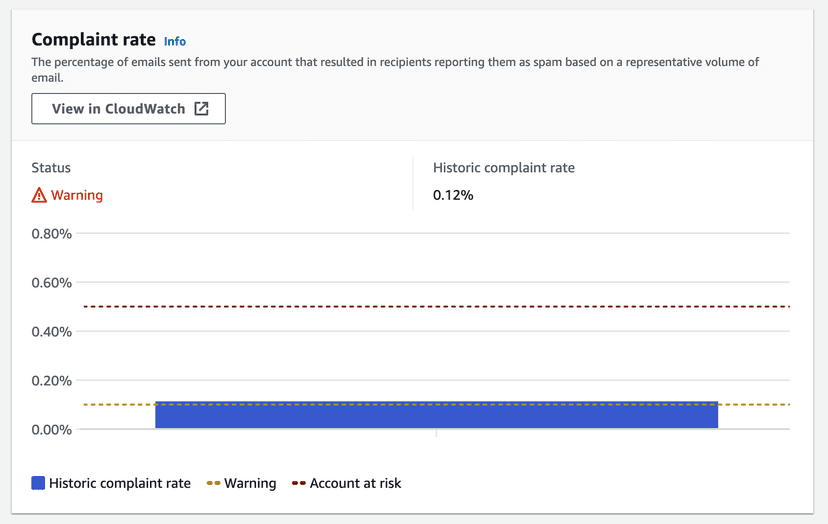The height and width of the screenshot is (524, 828).
Task: Click the blue Historic complaint rate legend swatch
Action: click(38, 483)
